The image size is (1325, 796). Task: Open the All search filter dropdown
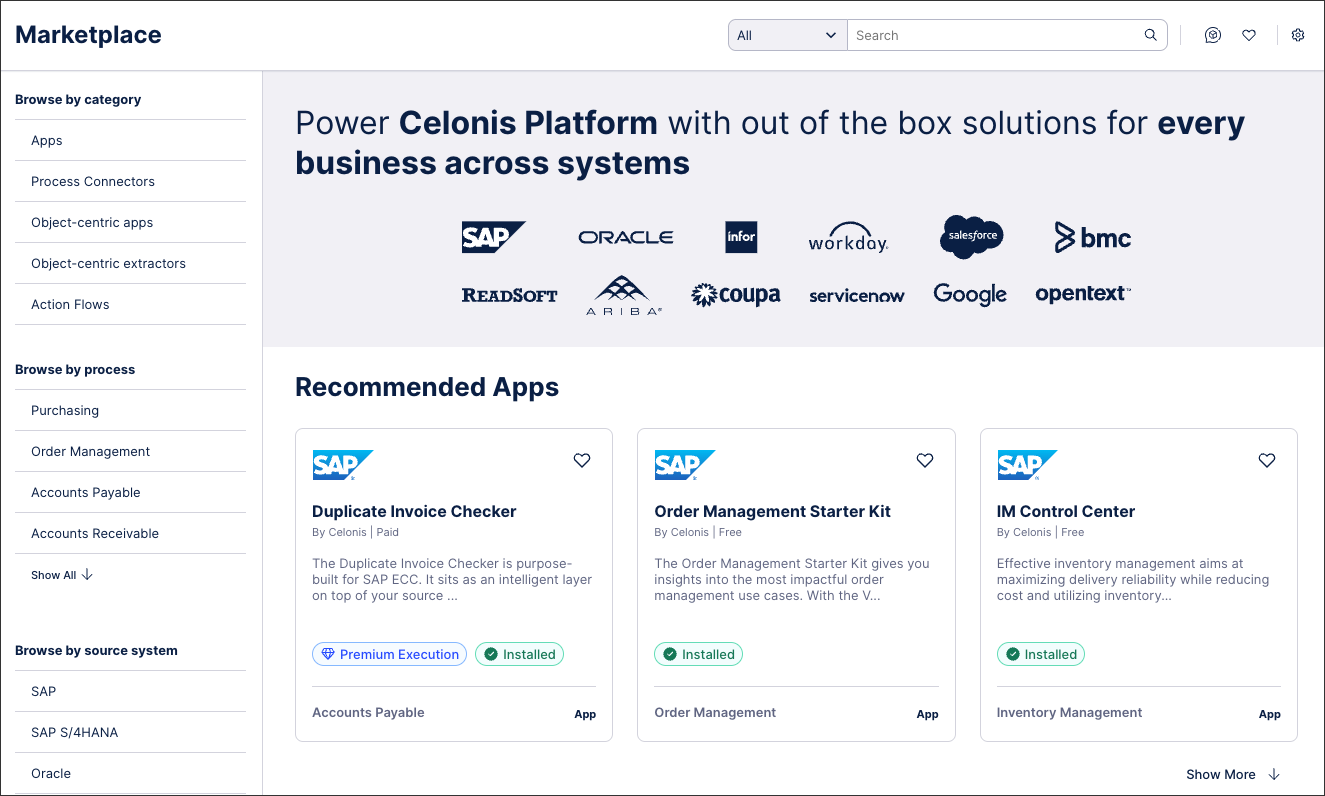[788, 35]
